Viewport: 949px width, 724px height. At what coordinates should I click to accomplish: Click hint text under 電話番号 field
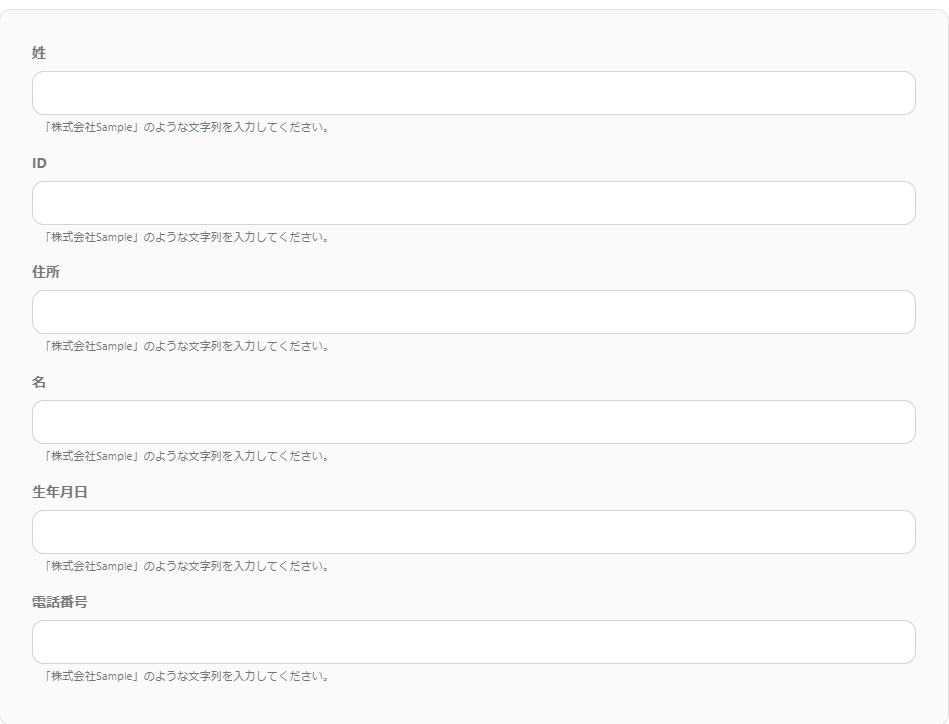pyautogui.click(x=187, y=676)
